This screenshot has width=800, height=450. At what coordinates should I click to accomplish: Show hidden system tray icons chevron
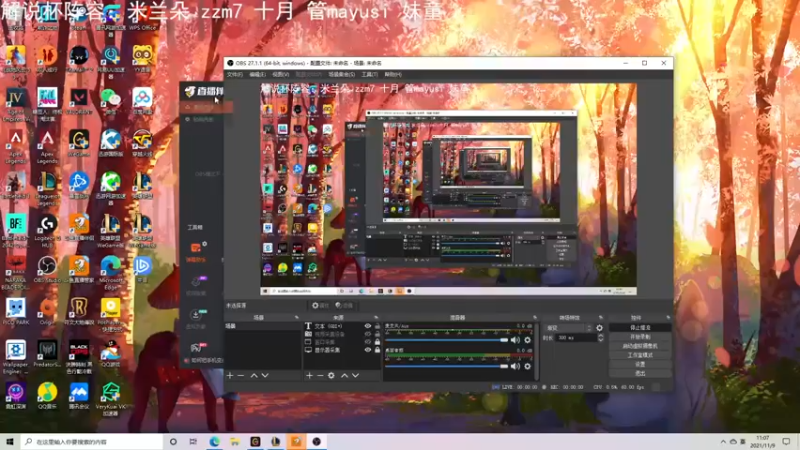point(723,441)
